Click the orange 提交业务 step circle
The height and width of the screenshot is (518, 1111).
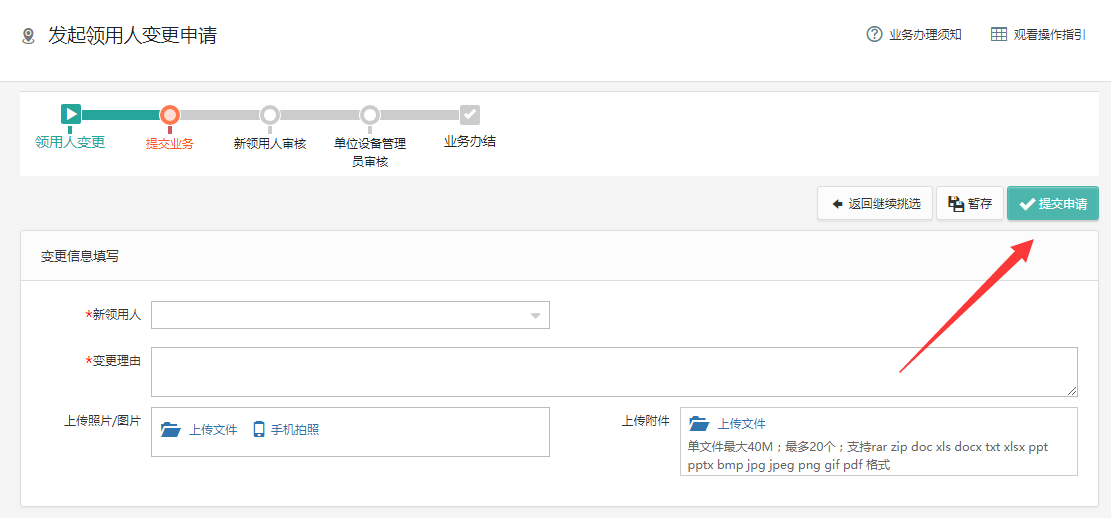coord(170,115)
